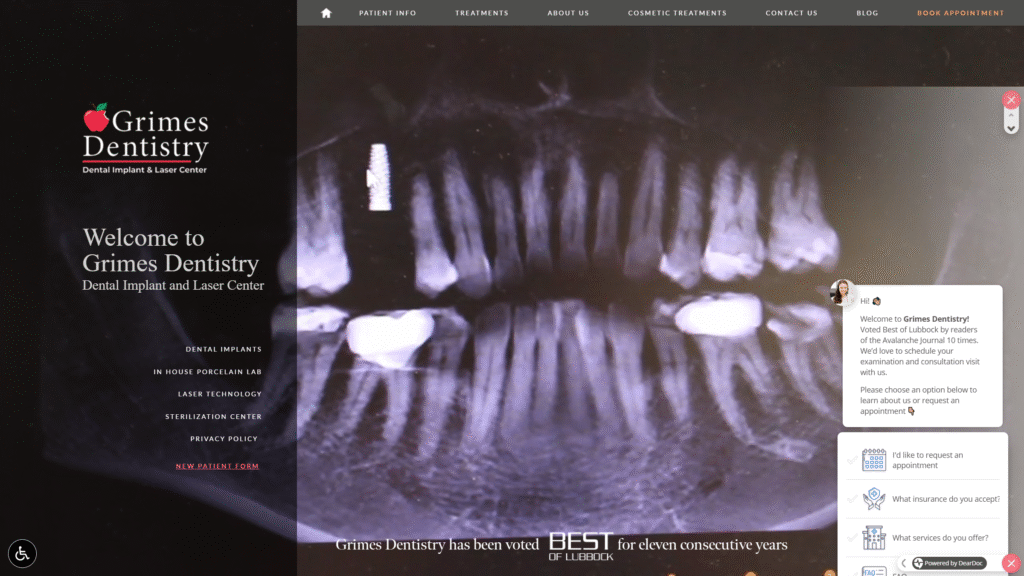Viewport: 1024px width, 576px height.
Task: Open the accessibility options widget
Action: click(x=22, y=553)
